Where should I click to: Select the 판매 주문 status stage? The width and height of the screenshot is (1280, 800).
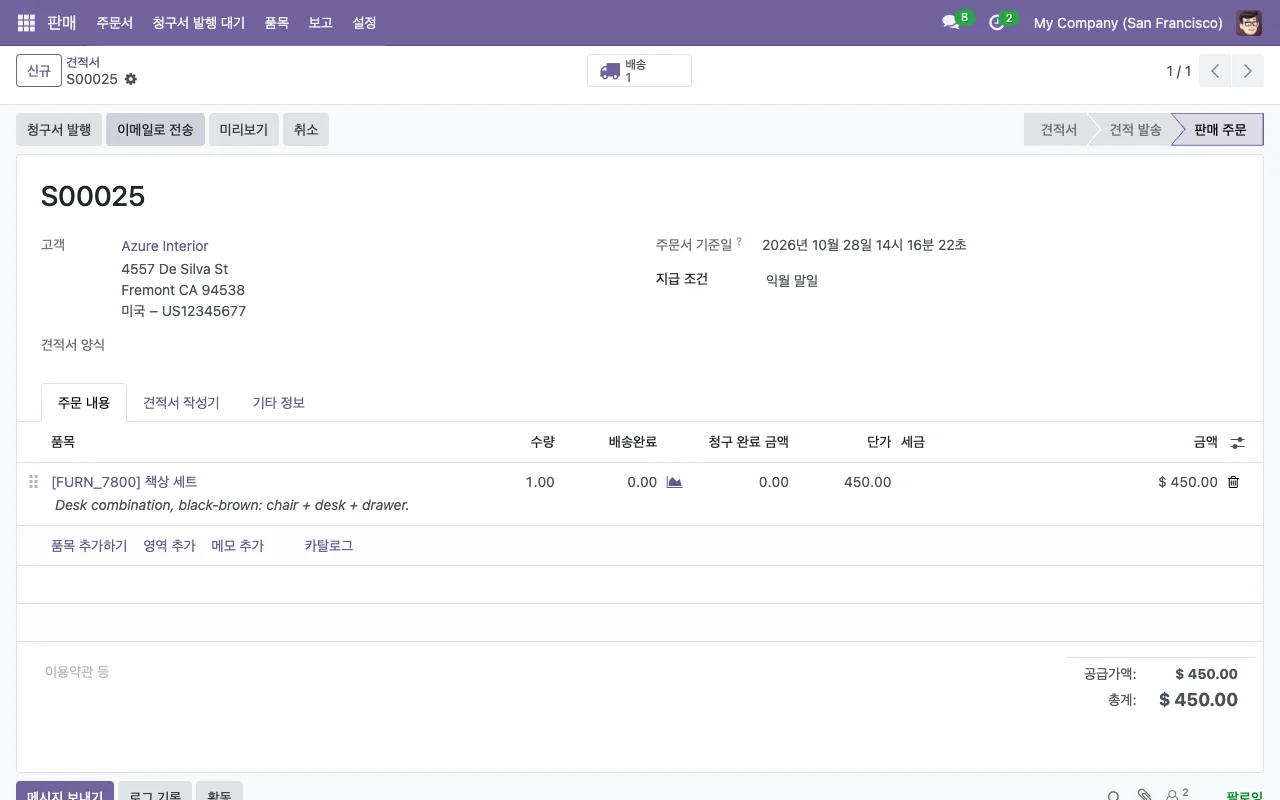(1220, 130)
